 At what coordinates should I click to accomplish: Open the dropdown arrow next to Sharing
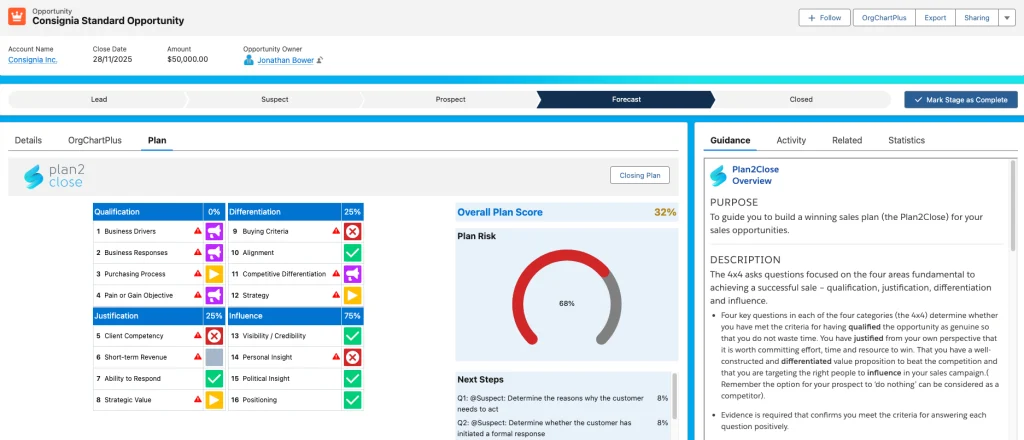pyautogui.click(x=1006, y=18)
